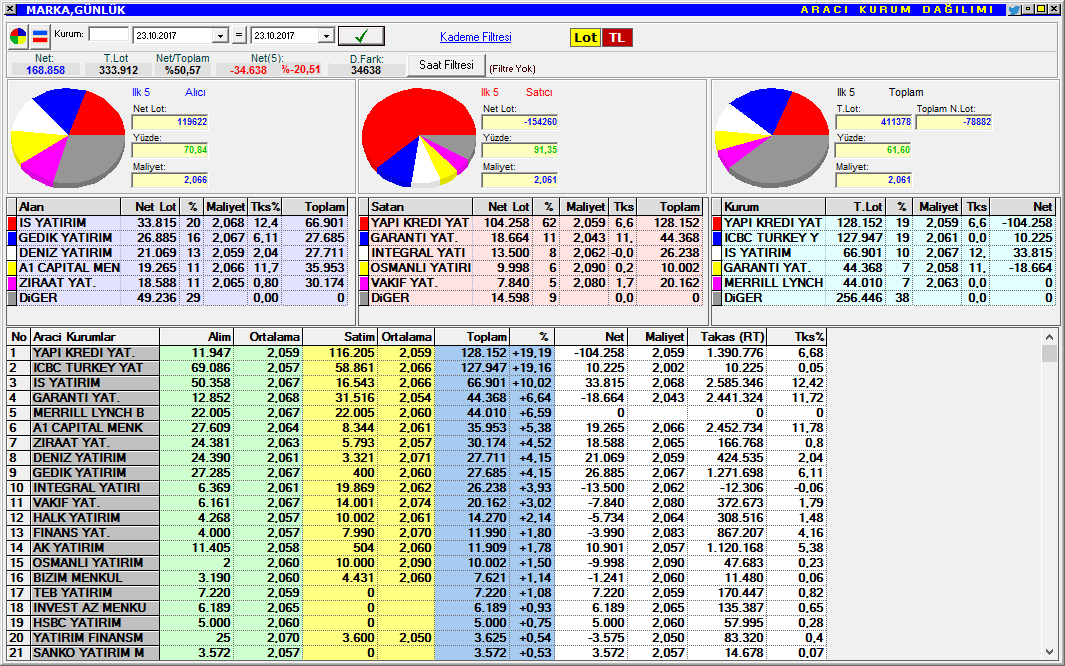Select row 5 MERRILL LYNCH B in broker list

coord(416,413)
